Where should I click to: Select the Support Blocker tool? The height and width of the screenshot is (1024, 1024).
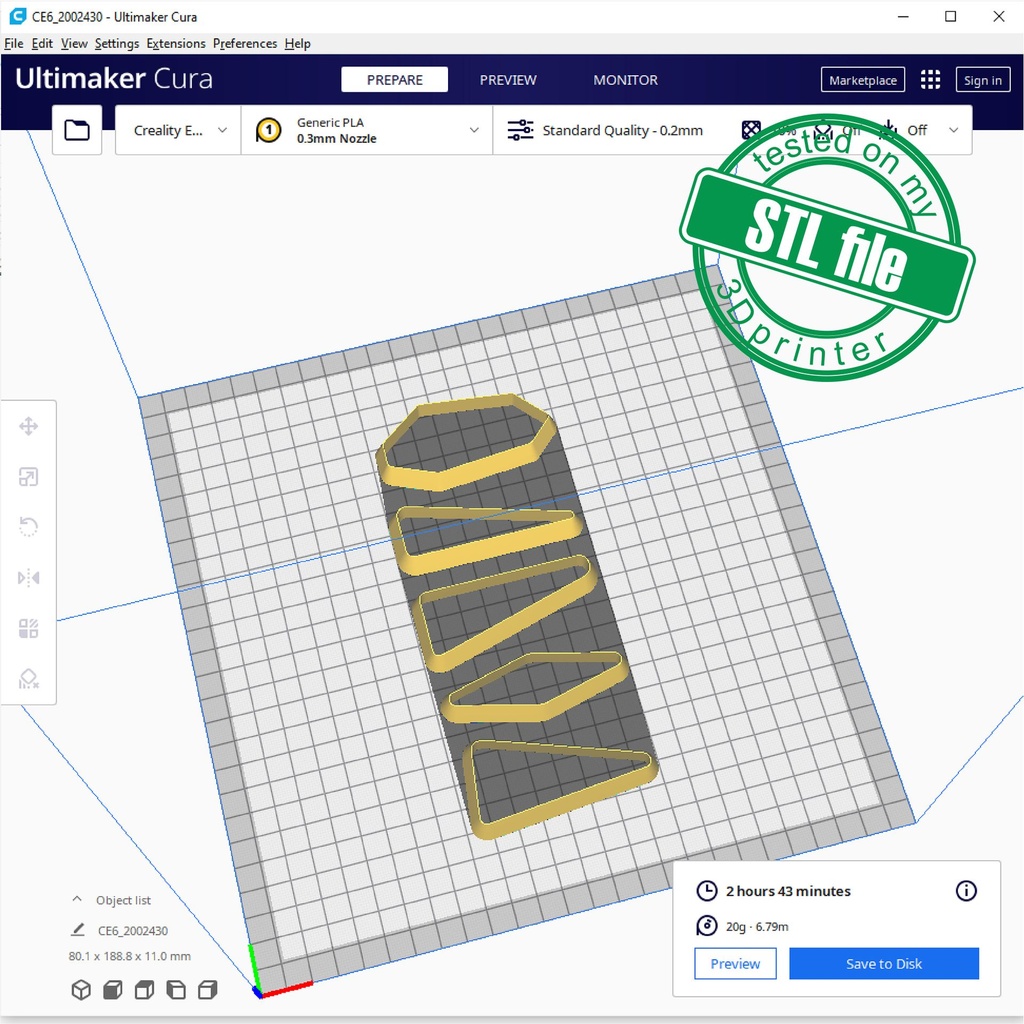(x=28, y=680)
